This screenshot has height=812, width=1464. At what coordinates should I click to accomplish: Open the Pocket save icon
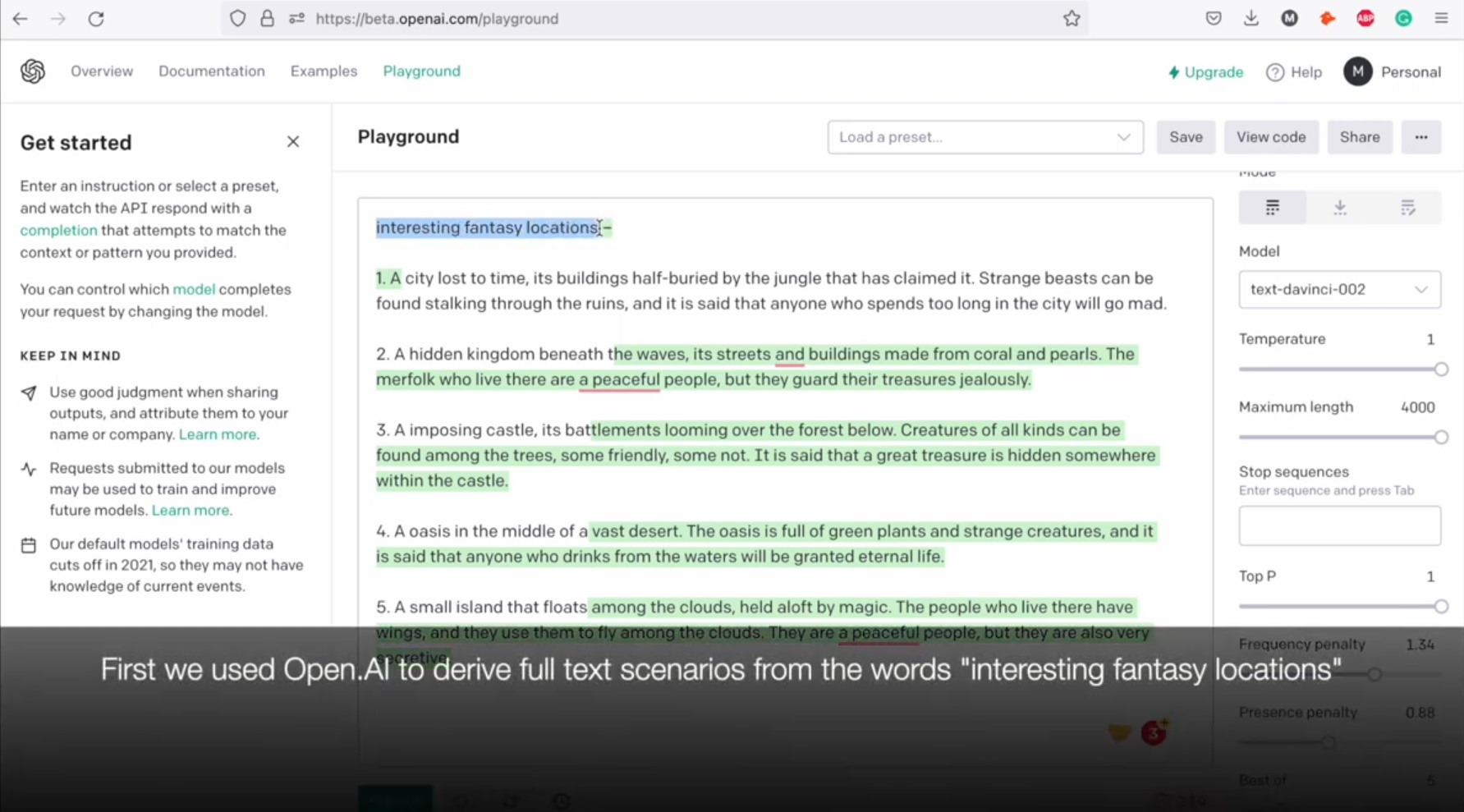(1214, 18)
